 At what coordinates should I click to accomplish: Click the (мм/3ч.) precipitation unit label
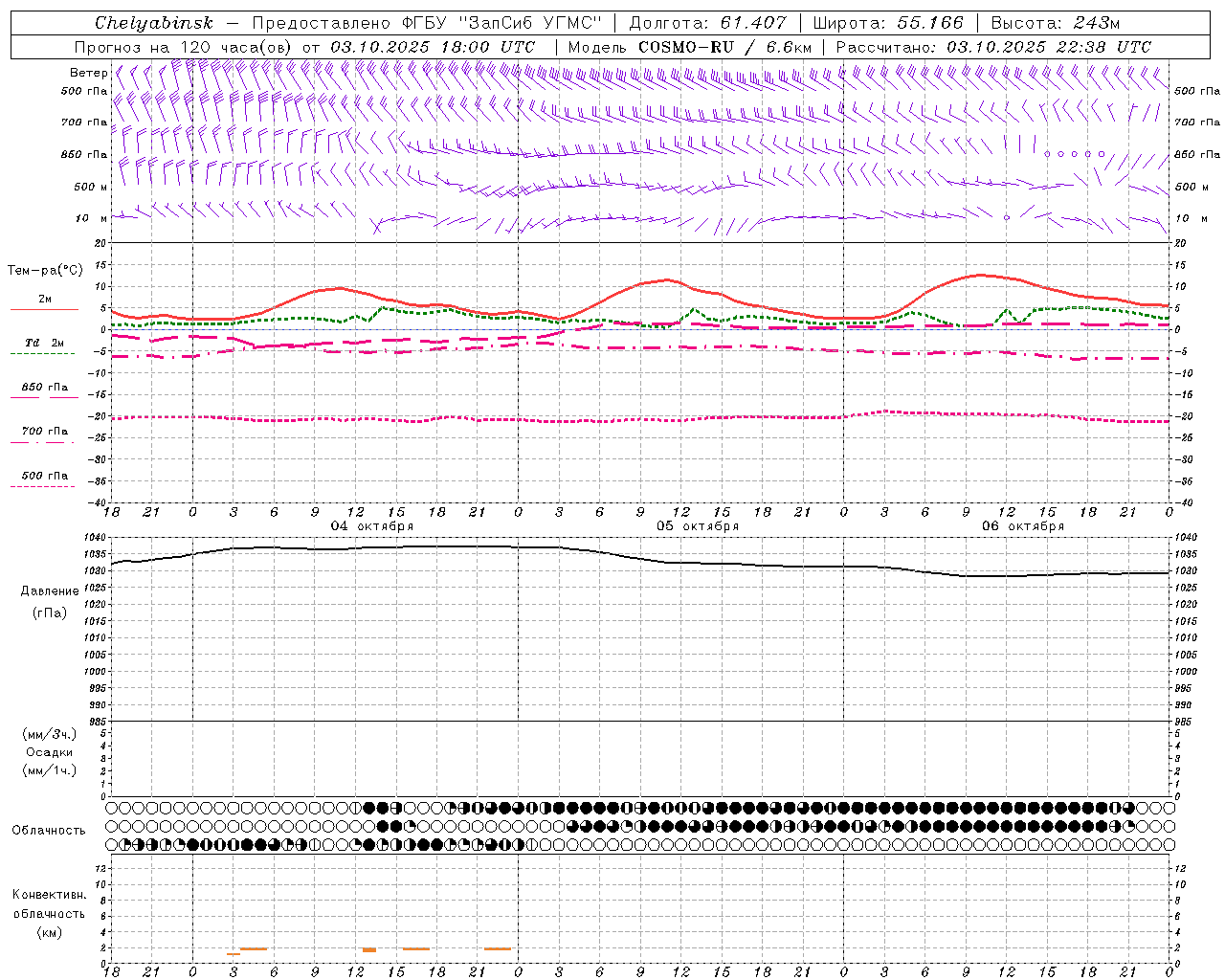point(50,735)
